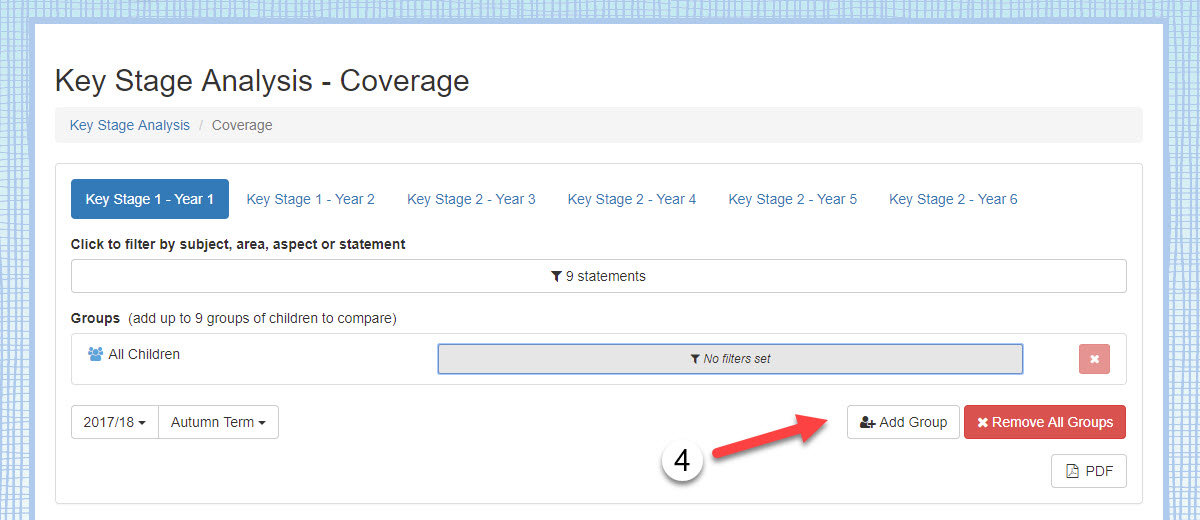Open the Key Stage 2 - Year 6 tab

pyautogui.click(x=953, y=199)
